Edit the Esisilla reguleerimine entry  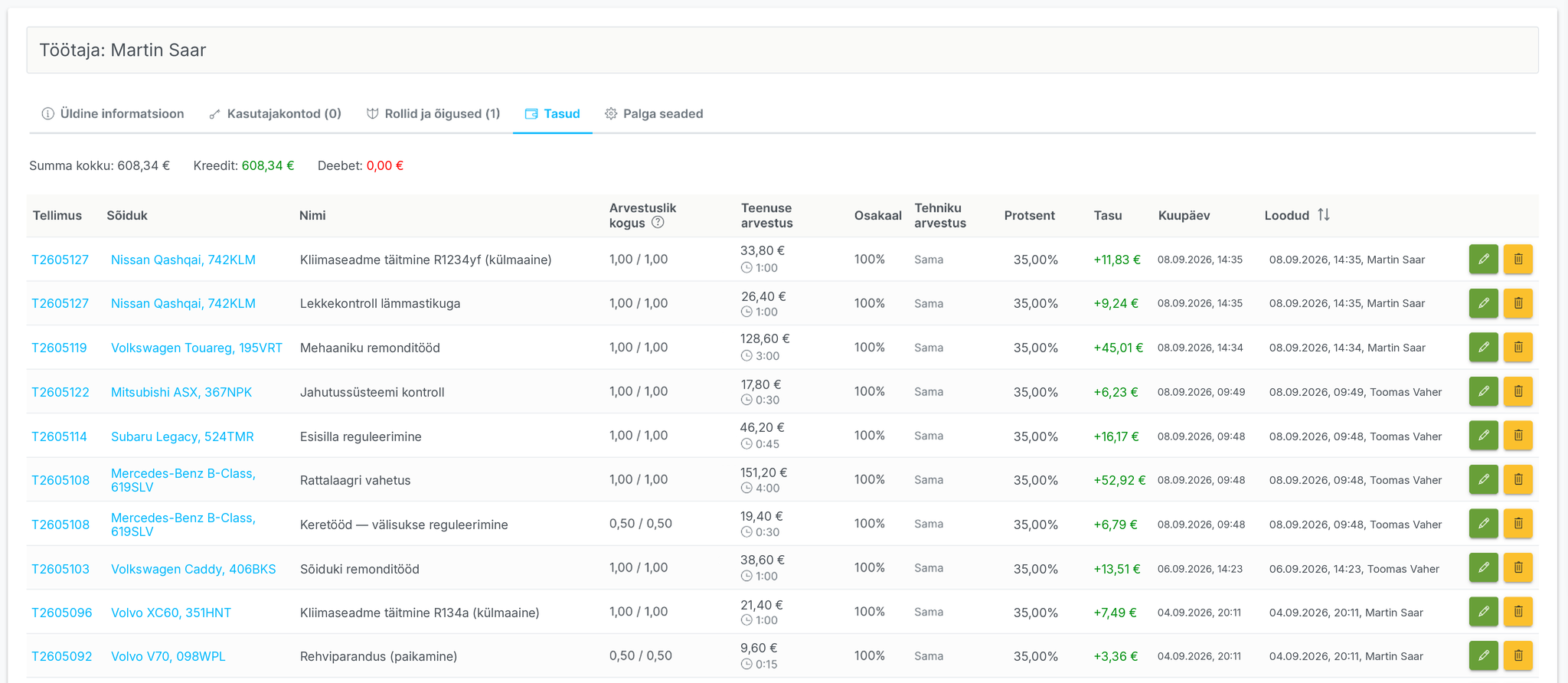(x=1483, y=435)
